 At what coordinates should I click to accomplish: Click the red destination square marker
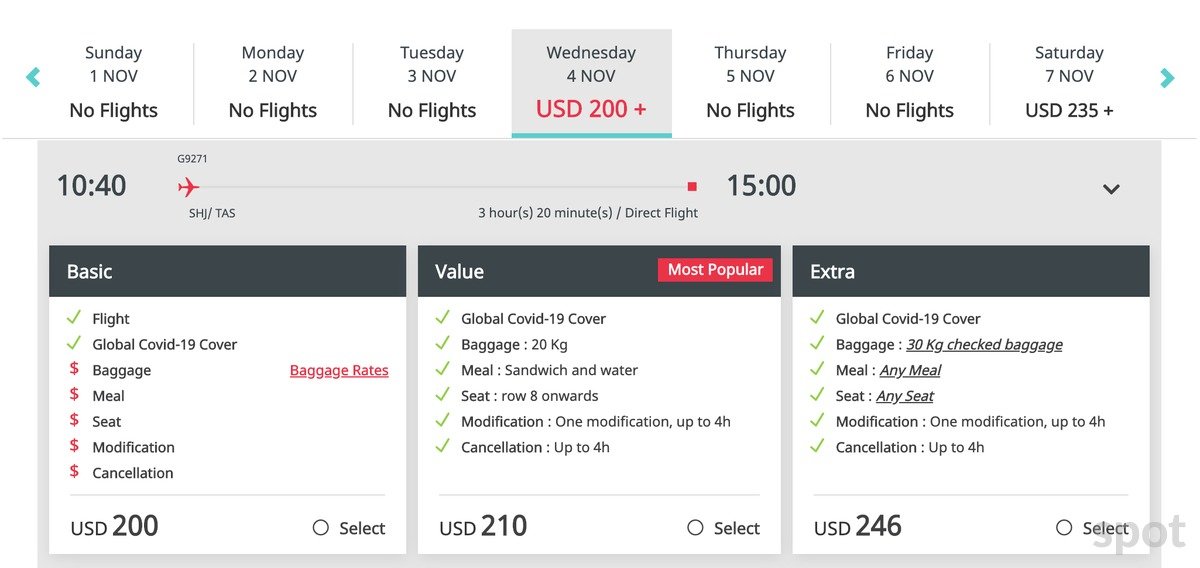pyautogui.click(x=692, y=187)
